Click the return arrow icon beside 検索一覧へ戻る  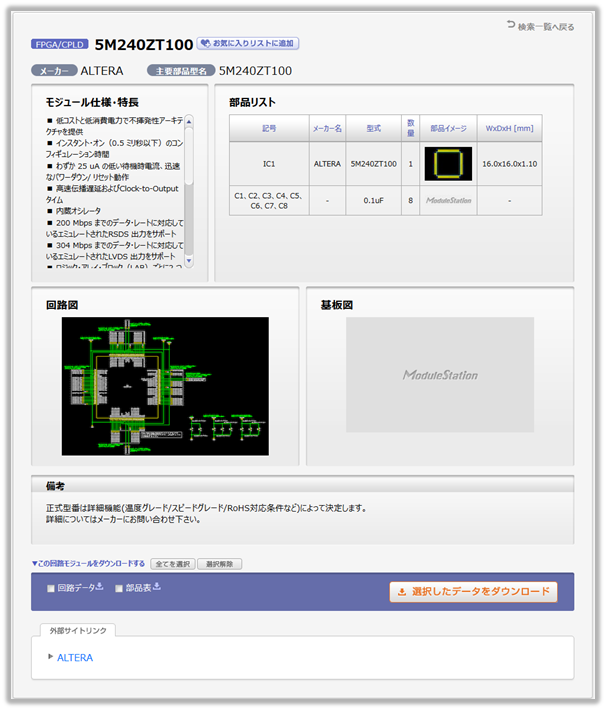point(511,25)
